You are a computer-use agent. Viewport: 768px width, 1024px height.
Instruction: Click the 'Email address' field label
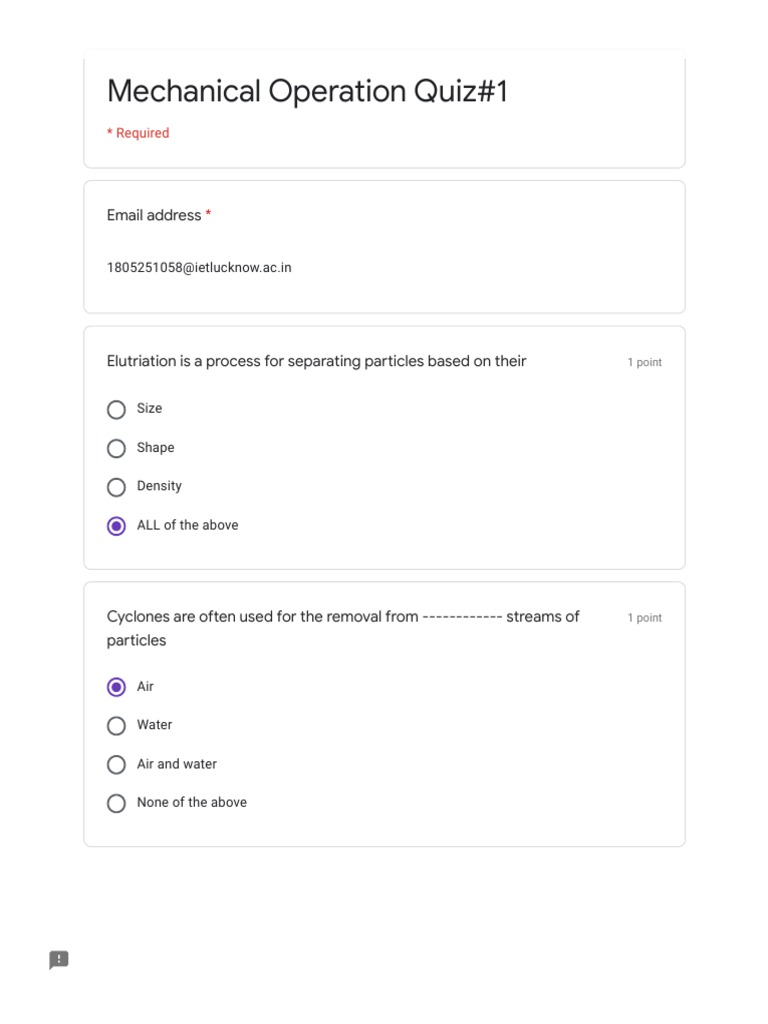(x=154, y=215)
